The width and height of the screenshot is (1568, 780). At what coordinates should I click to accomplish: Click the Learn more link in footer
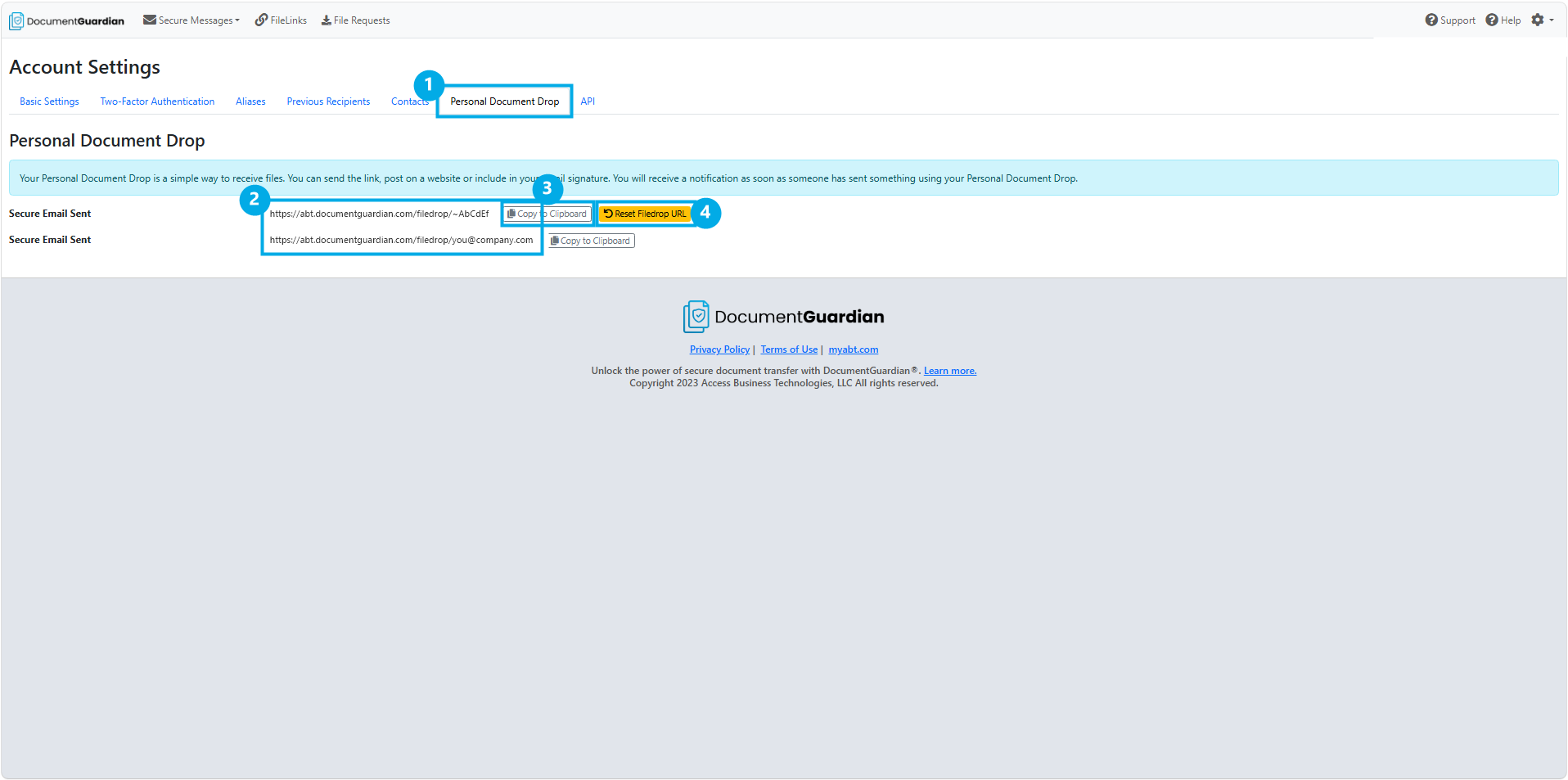tap(950, 371)
